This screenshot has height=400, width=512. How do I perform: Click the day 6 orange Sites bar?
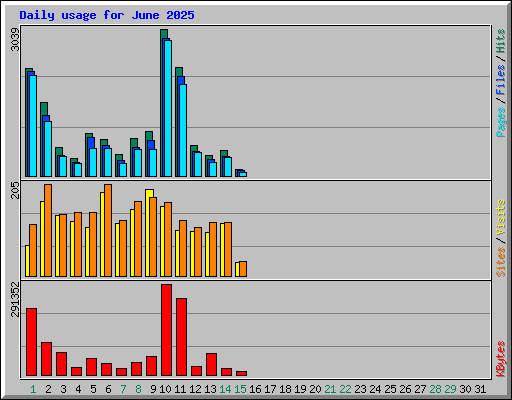pos(108,230)
